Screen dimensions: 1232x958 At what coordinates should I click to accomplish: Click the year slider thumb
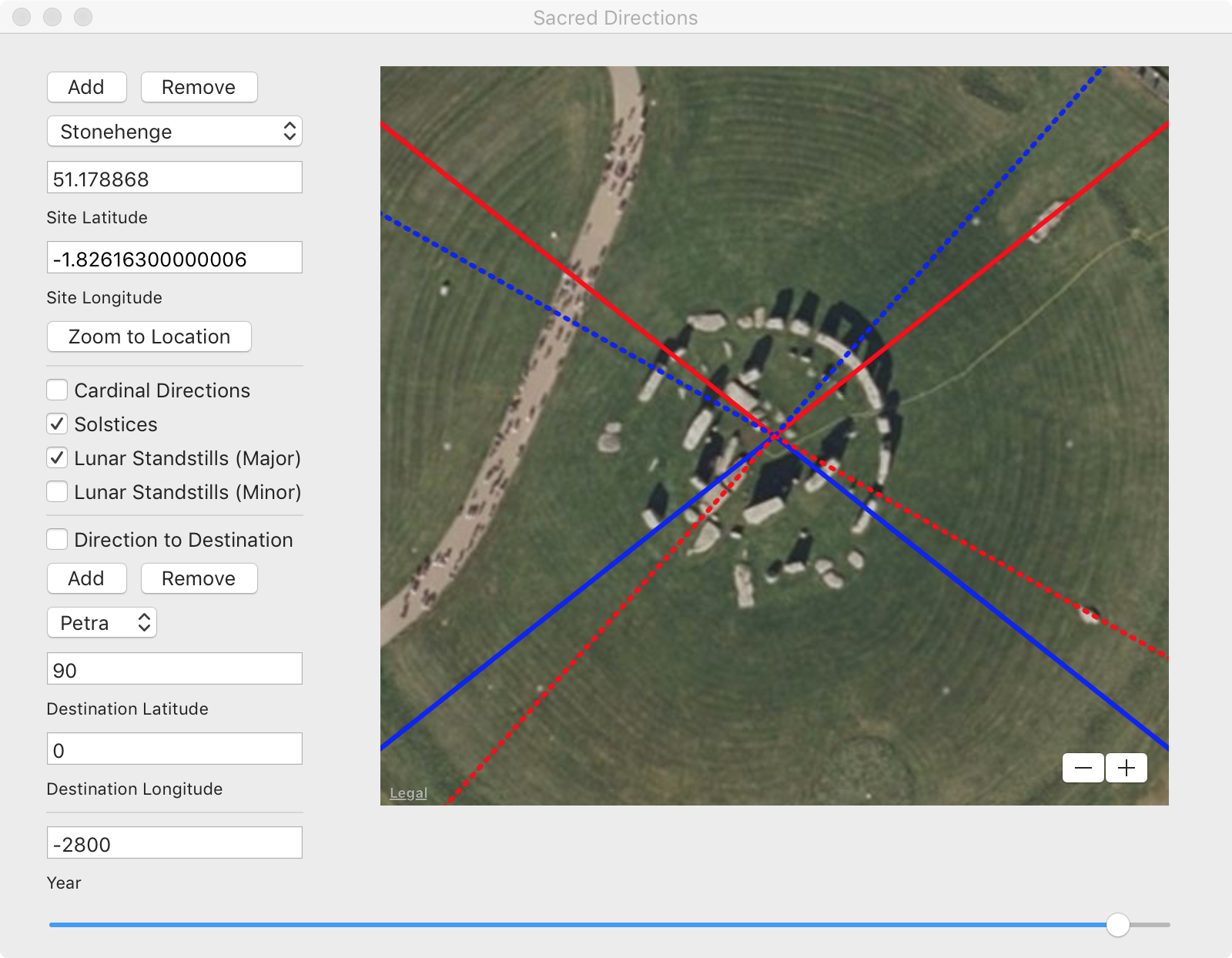tap(1117, 924)
